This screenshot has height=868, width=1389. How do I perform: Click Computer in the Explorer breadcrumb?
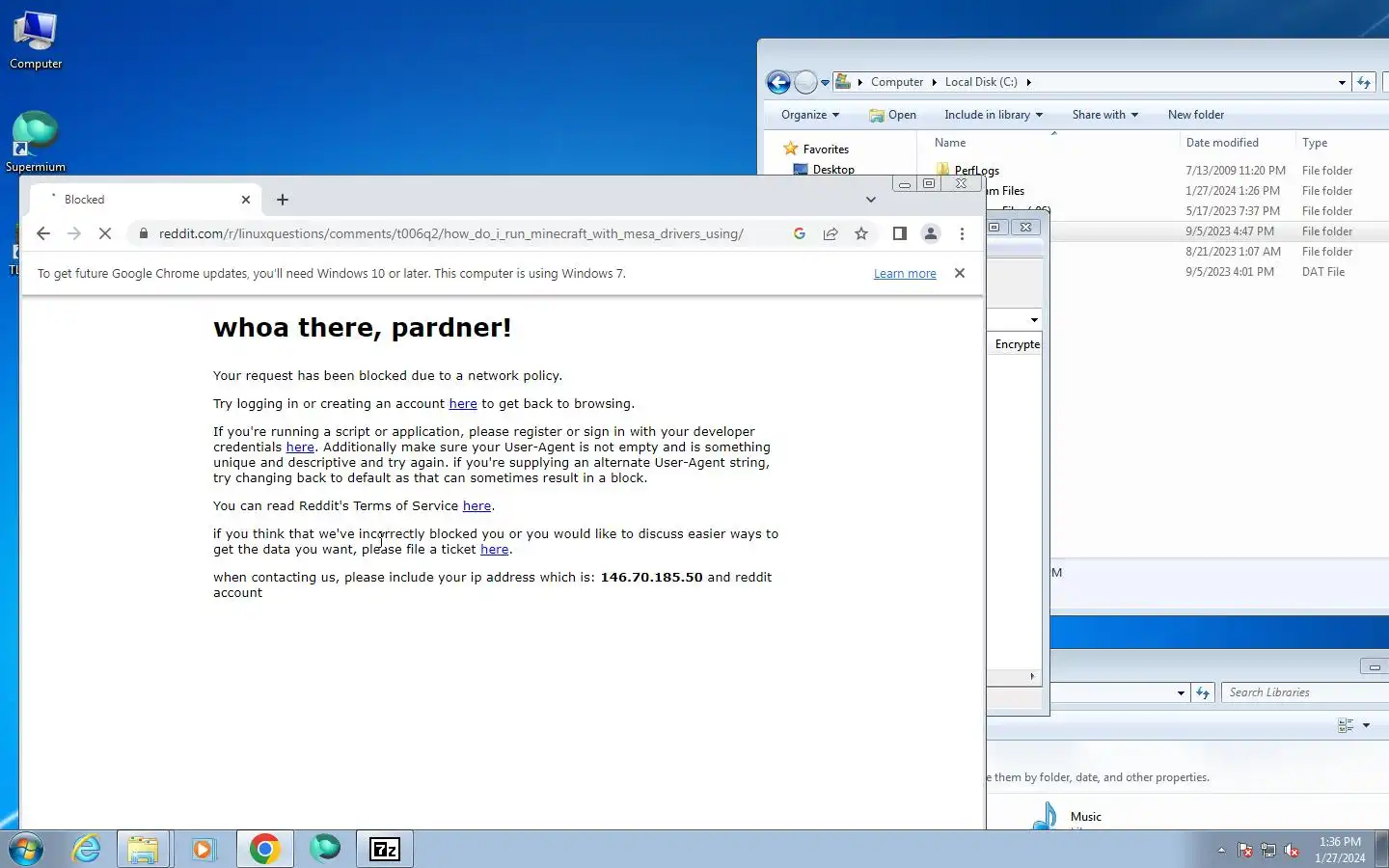click(x=897, y=82)
